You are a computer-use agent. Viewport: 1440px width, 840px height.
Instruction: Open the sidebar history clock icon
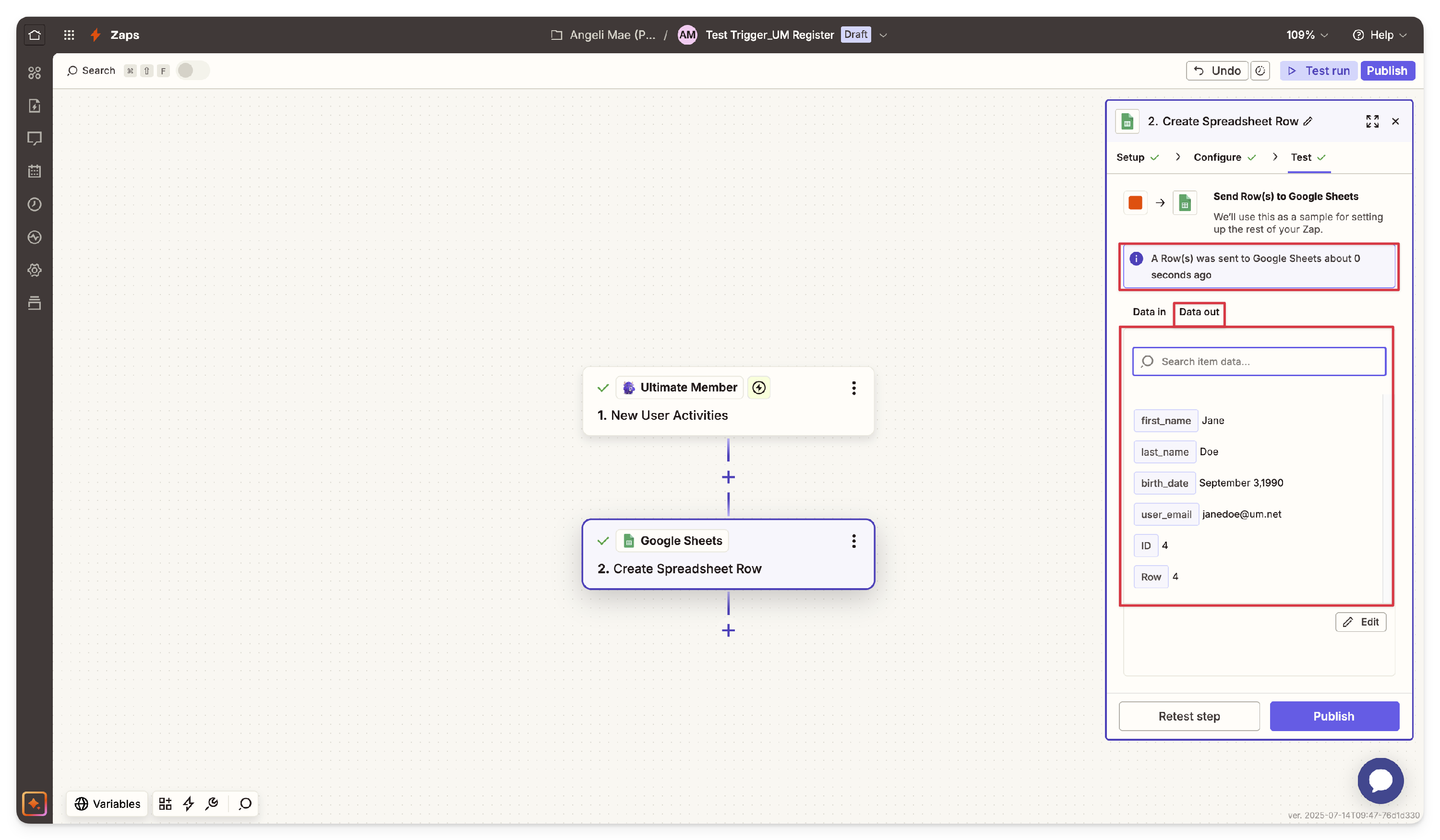(x=34, y=204)
